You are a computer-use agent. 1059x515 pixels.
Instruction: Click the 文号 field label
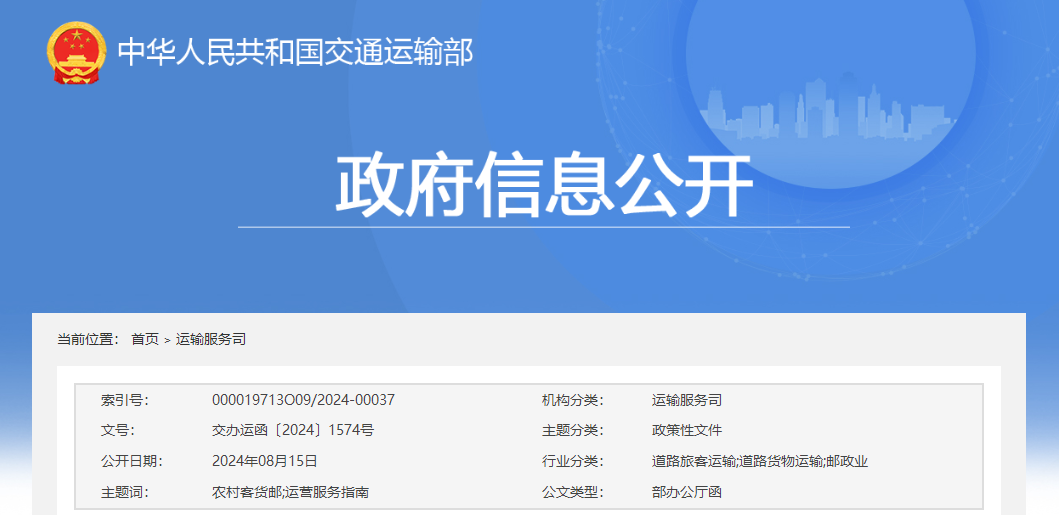(117, 431)
